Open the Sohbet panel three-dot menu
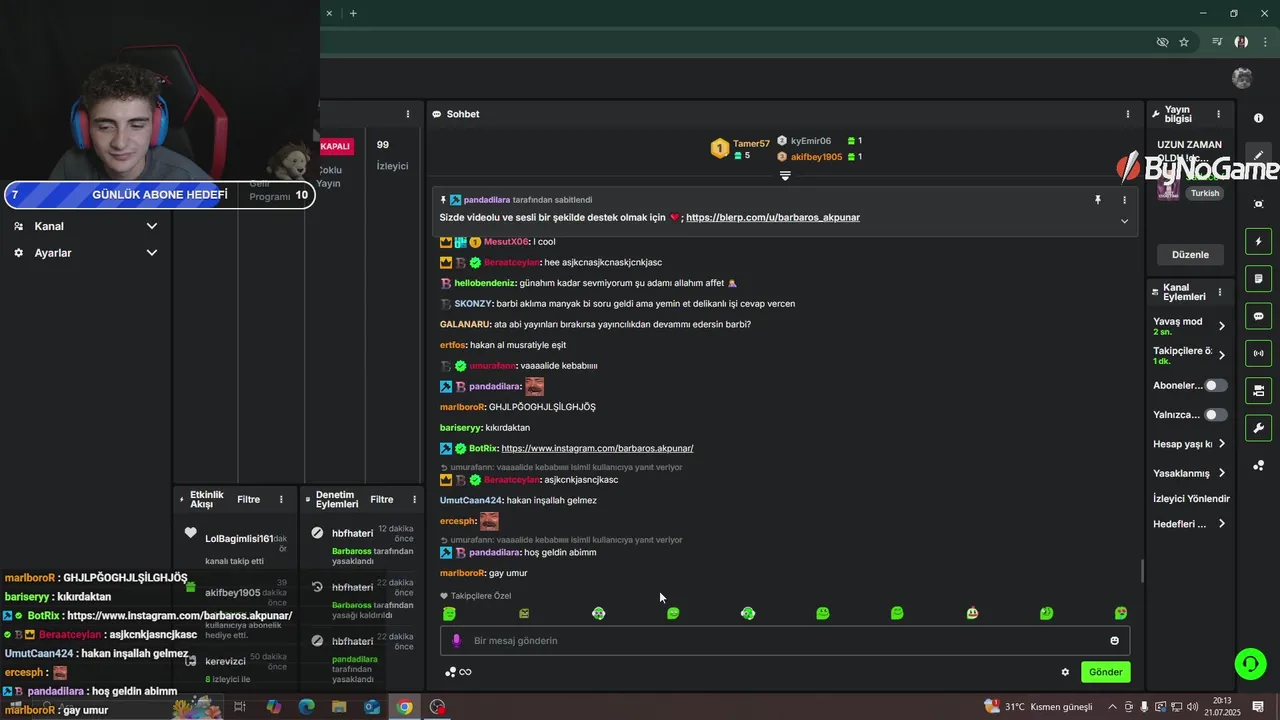 1128,114
